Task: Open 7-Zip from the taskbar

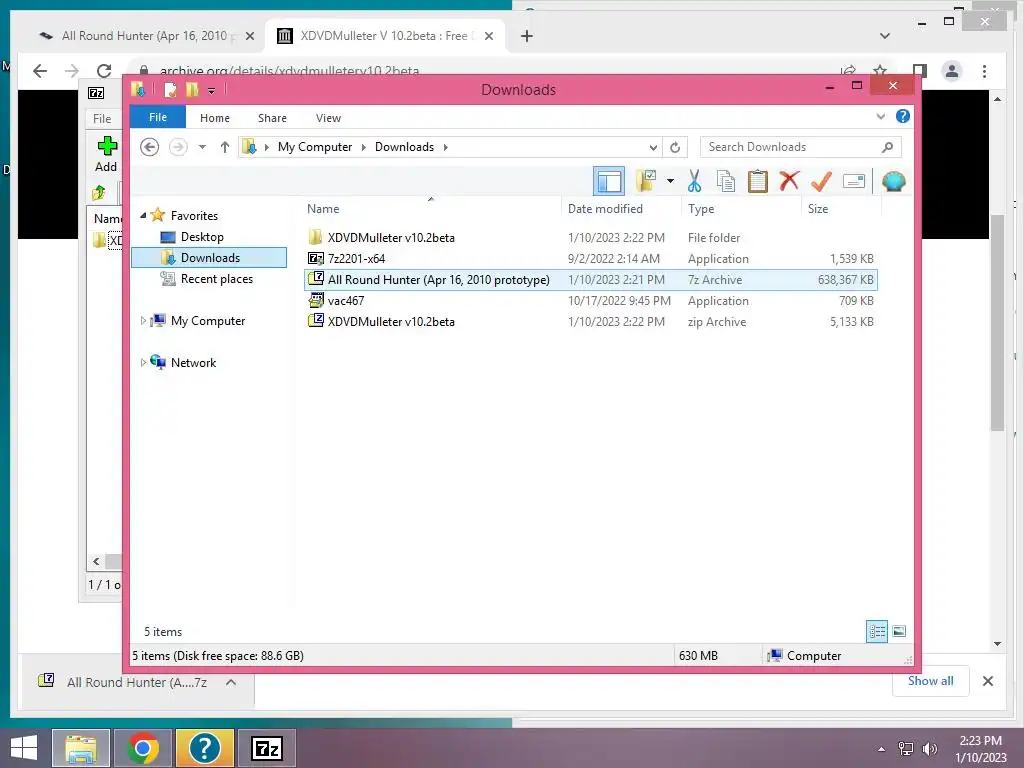Action: [x=267, y=748]
